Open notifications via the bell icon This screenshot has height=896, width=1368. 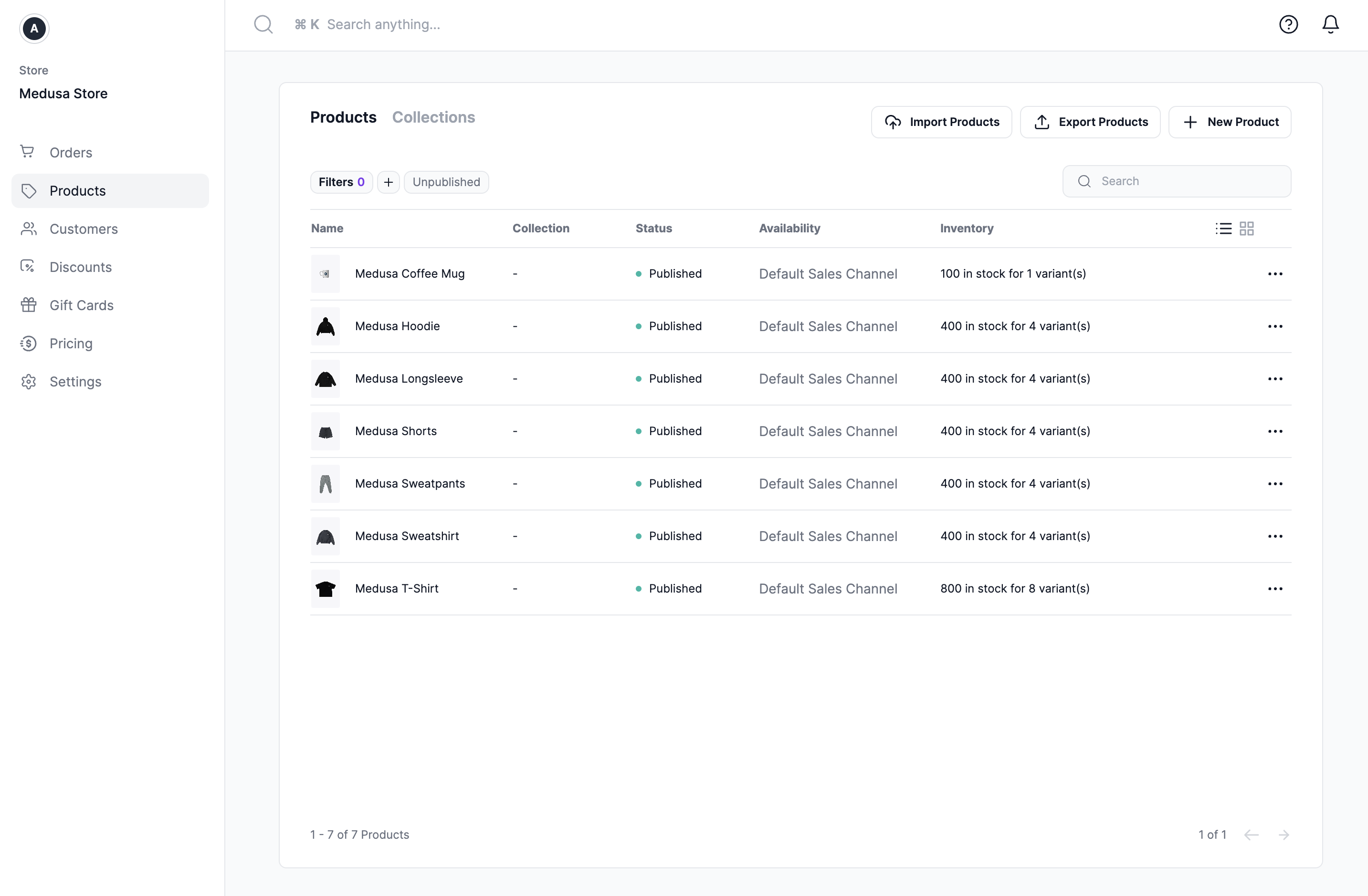click(x=1331, y=24)
